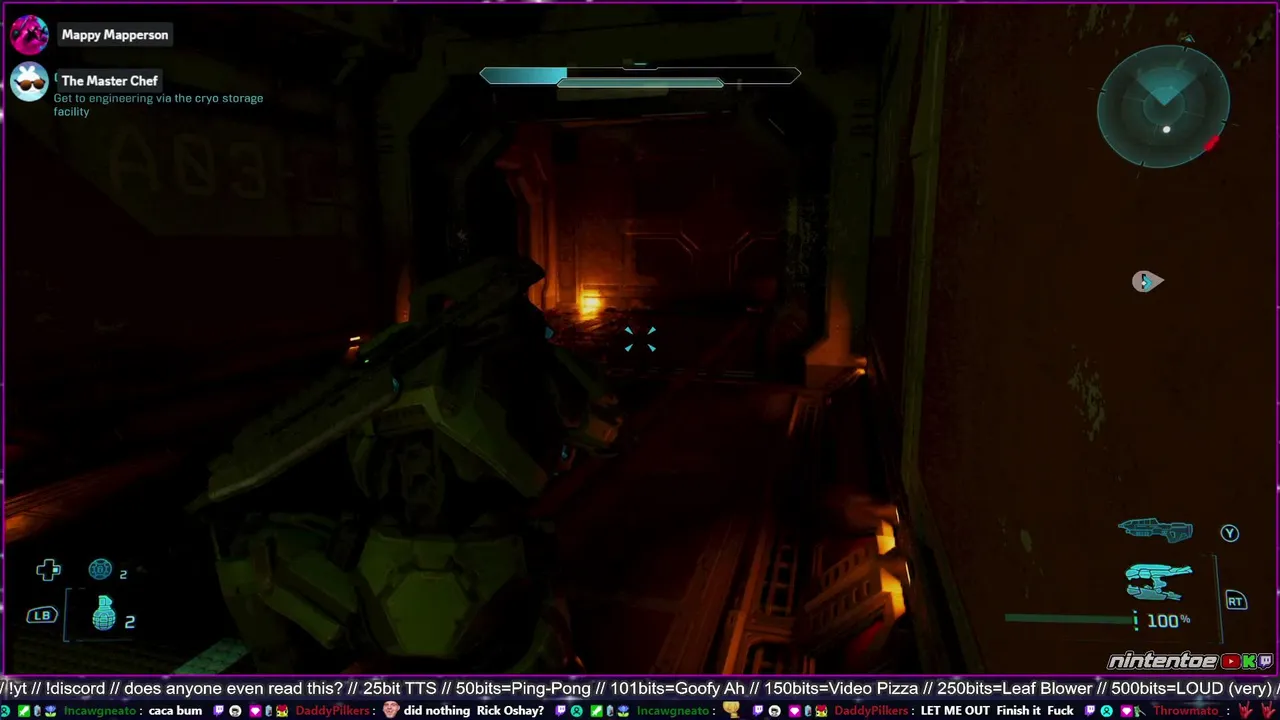Select the plasma pistol weapon icon

(x=1158, y=582)
